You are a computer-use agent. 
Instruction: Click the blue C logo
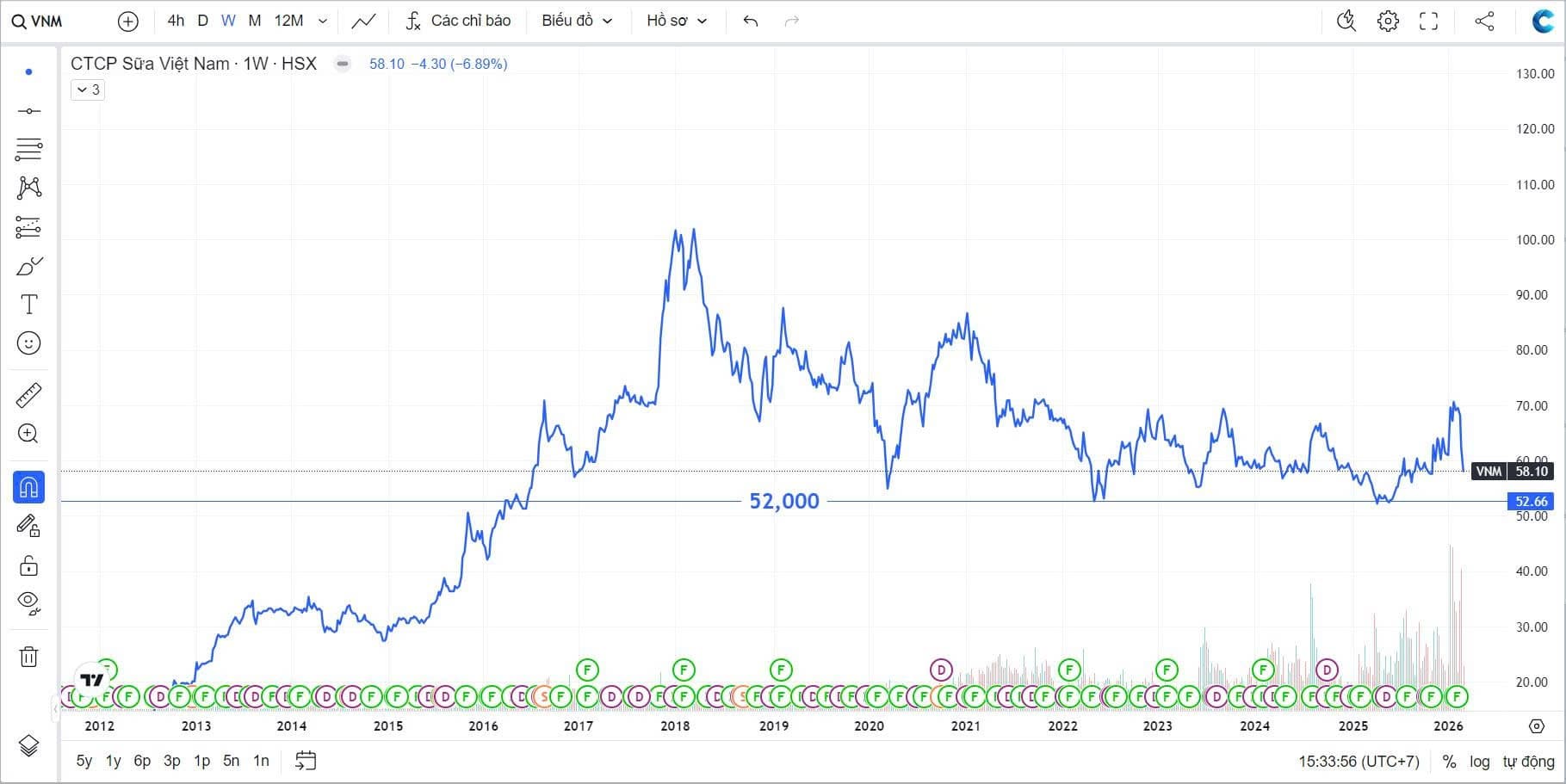1543,21
